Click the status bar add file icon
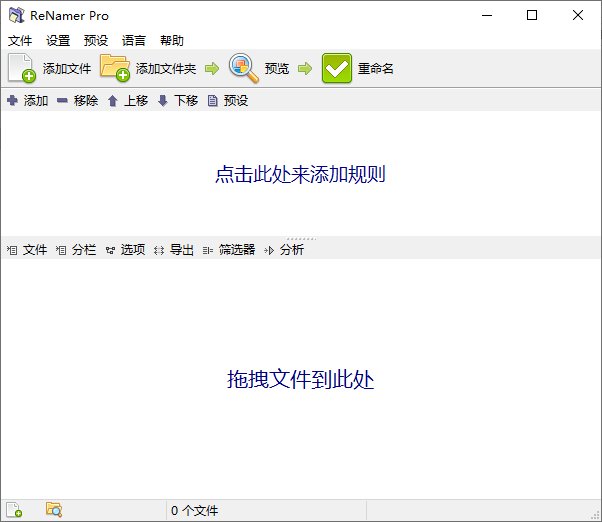Image resolution: width=602 pixels, height=522 pixels. click(x=14, y=510)
